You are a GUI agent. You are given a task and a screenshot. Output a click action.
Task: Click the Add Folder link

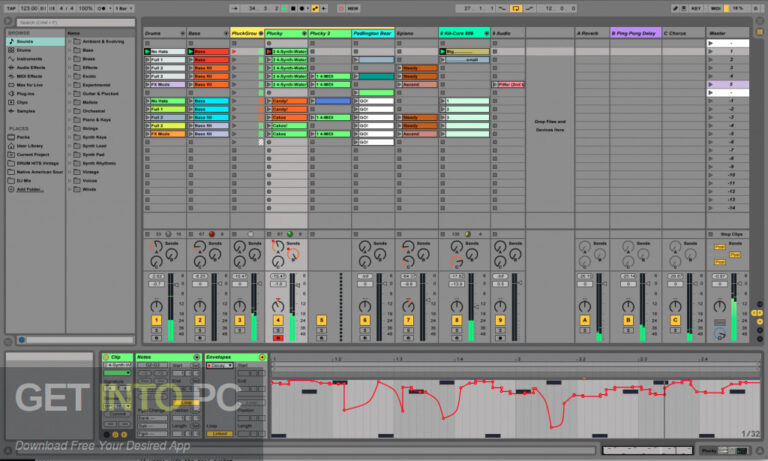[30, 190]
